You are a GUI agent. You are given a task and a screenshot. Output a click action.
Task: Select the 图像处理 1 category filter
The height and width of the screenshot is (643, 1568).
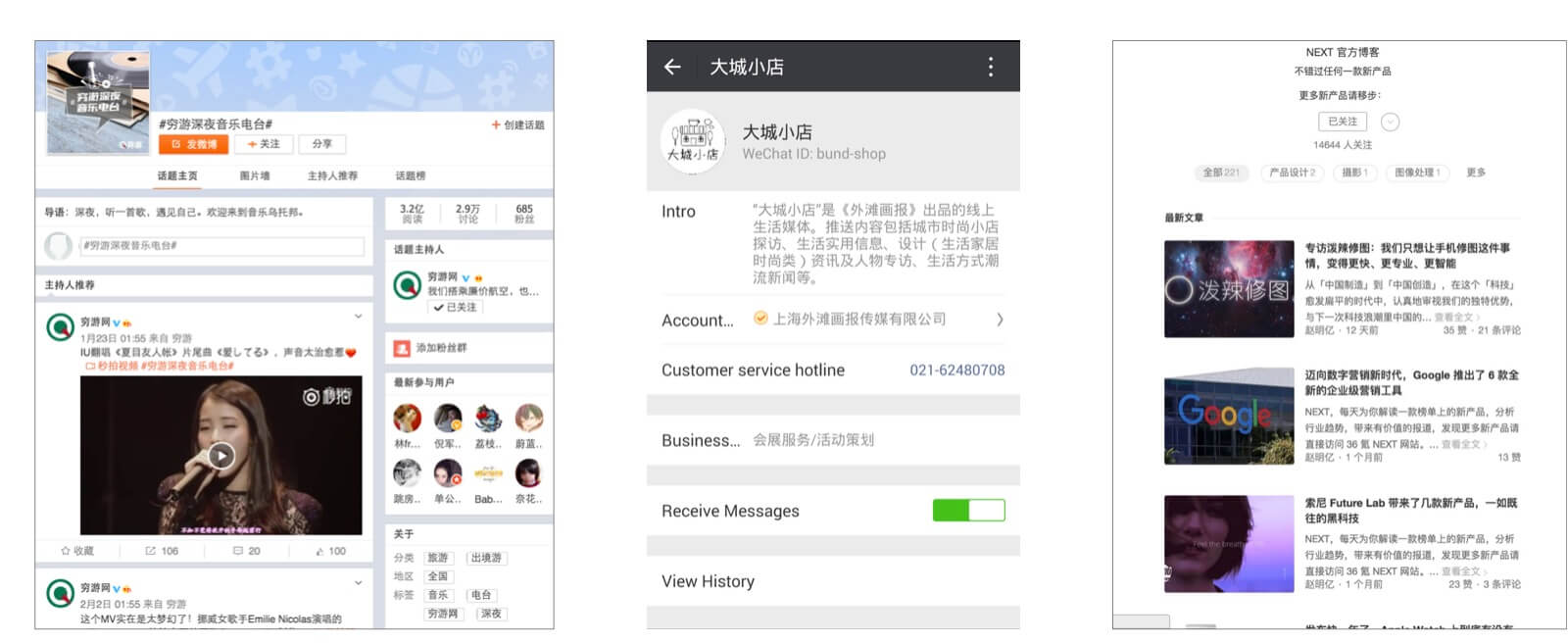pyautogui.click(x=1417, y=173)
